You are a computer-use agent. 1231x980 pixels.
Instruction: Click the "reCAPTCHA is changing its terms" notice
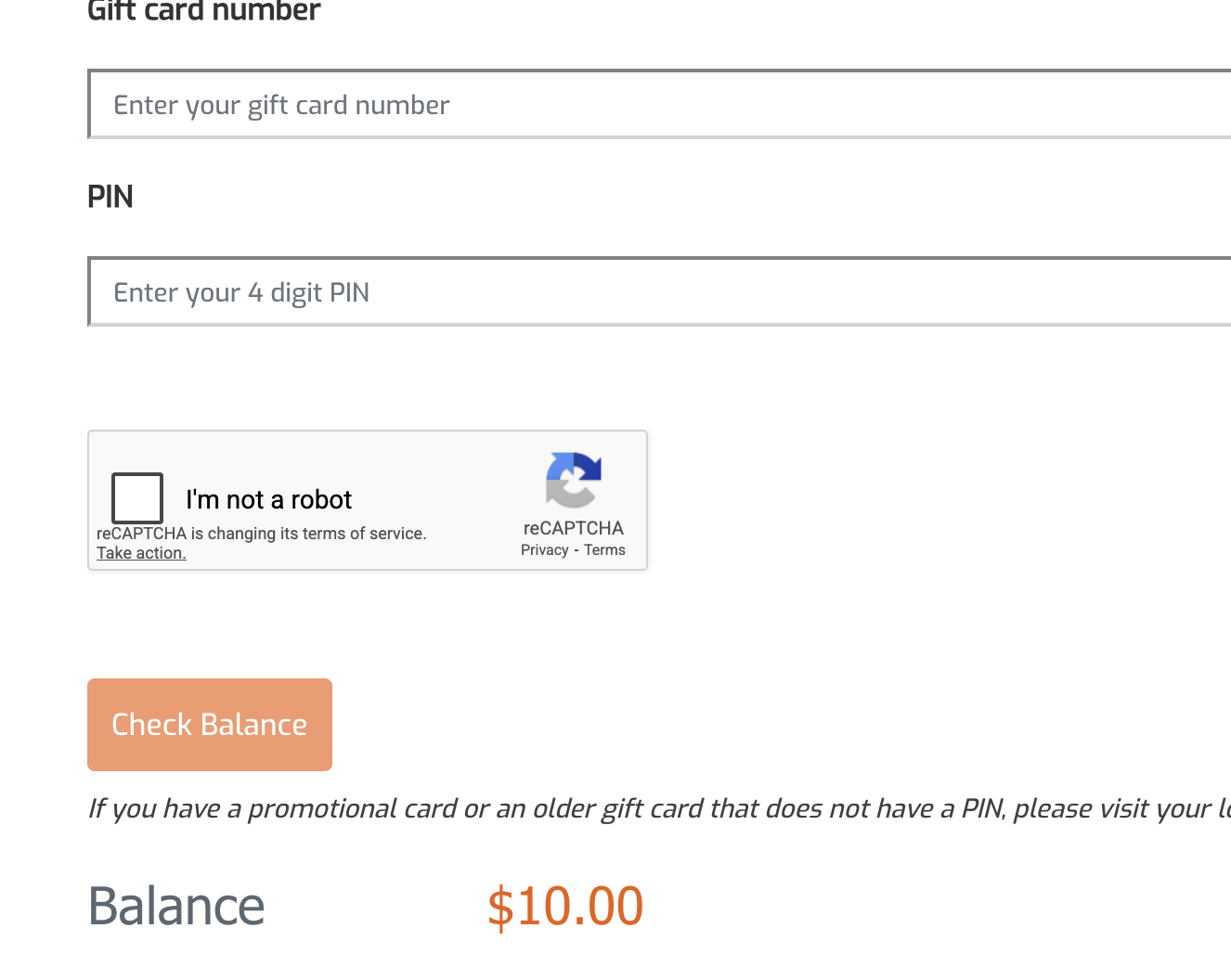(x=261, y=534)
